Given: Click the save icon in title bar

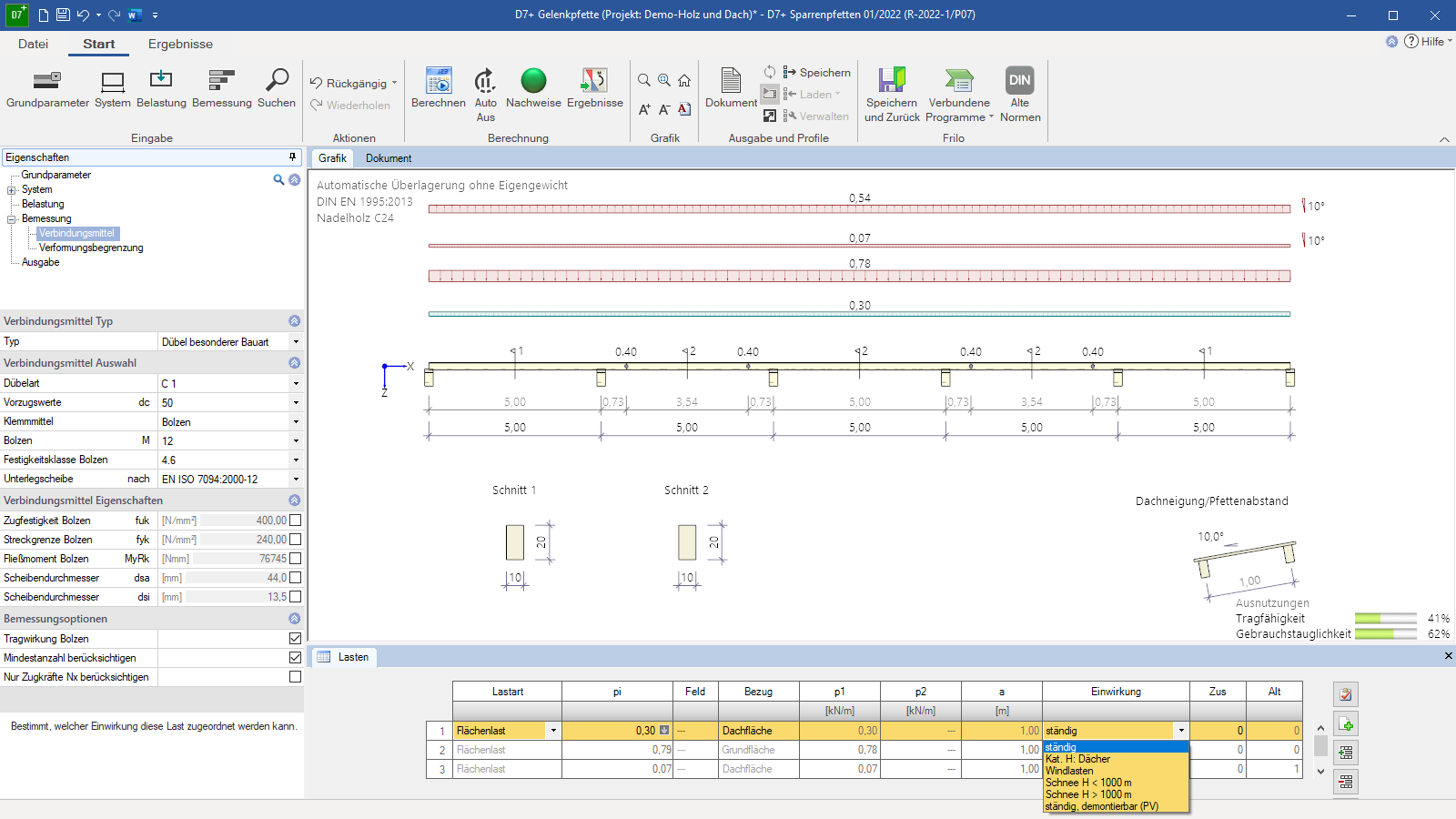Looking at the screenshot, I should [63, 15].
